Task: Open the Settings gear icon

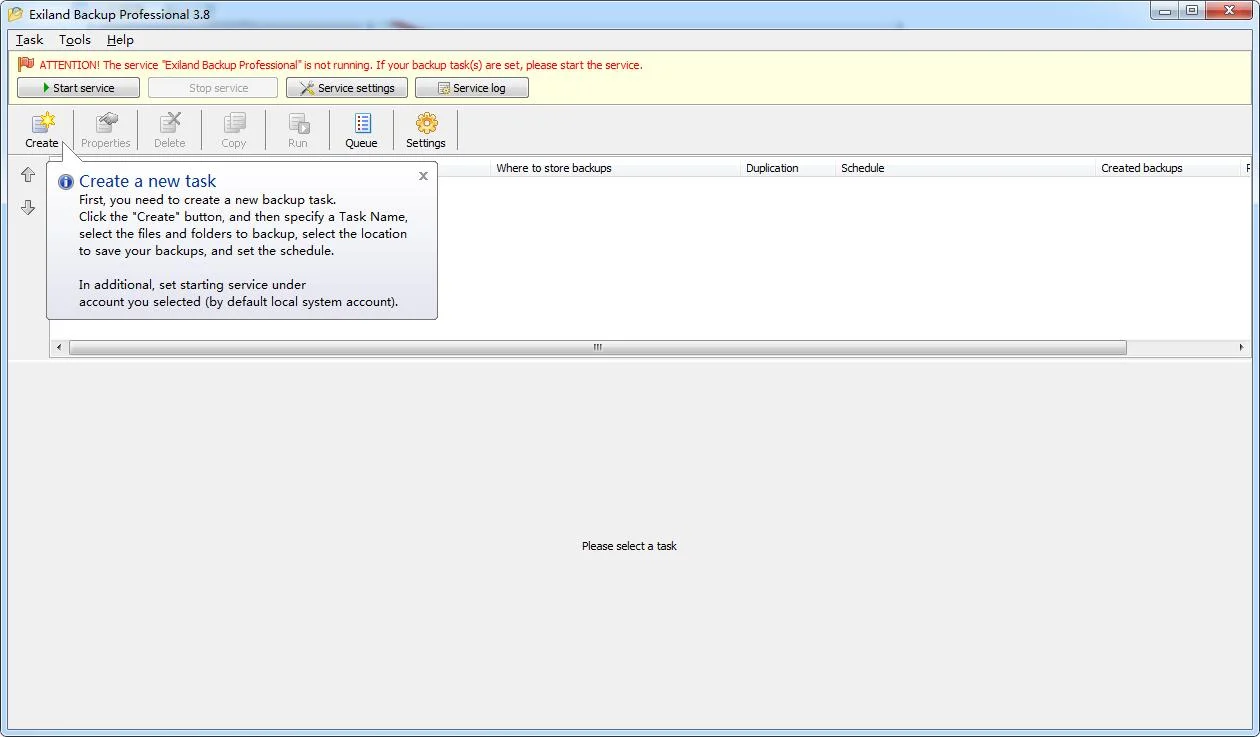Action: coord(426,130)
